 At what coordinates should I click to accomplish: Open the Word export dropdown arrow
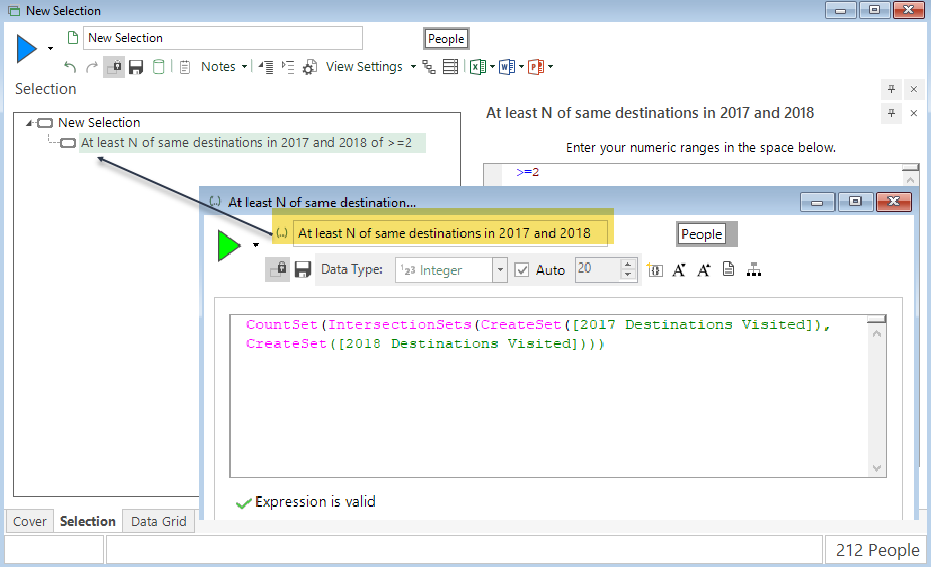pos(521,67)
